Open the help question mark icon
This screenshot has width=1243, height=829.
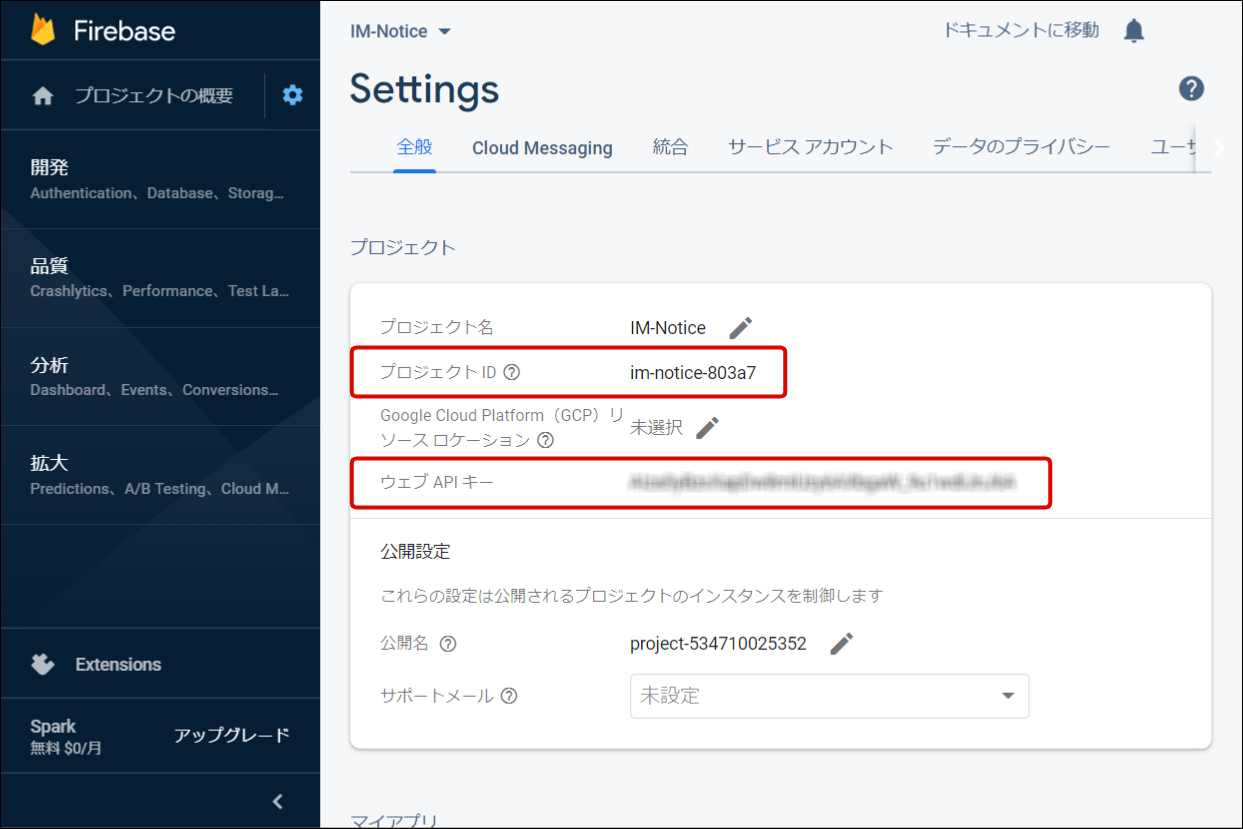click(1191, 89)
